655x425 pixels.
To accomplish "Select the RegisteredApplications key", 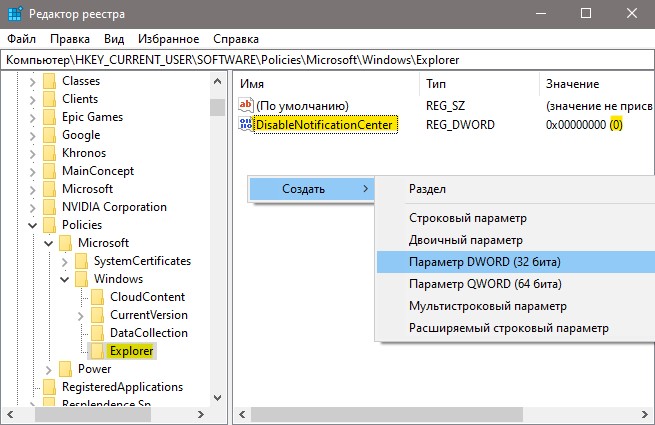I will coord(122,387).
